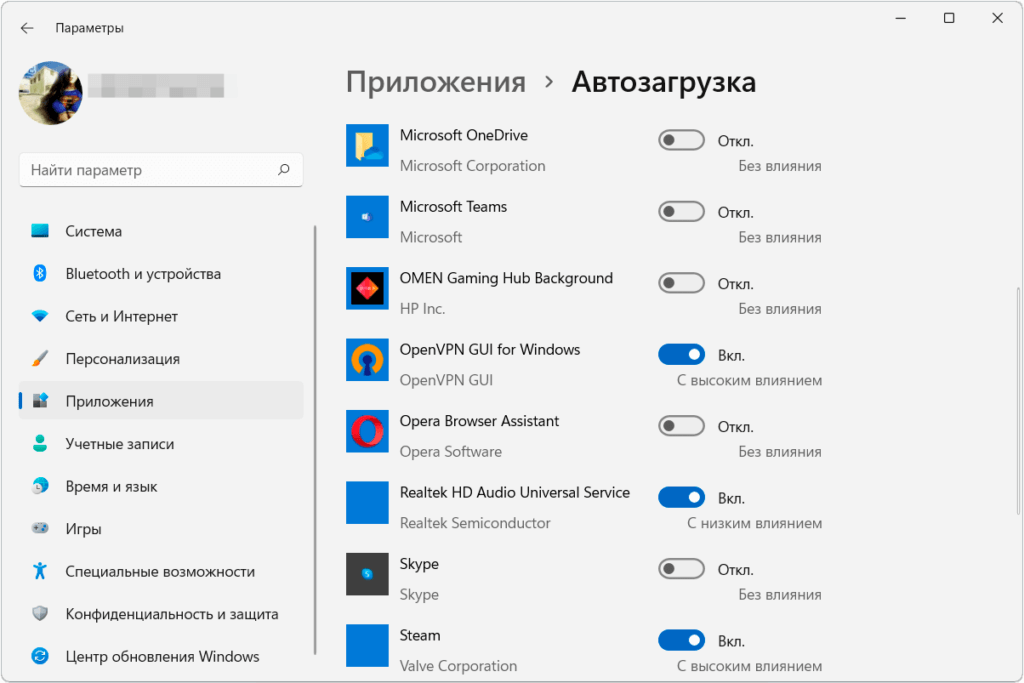The width and height of the screenshot is (1024, 683).
Task: Click the Skype app icon
Action: pyautogui.click(x=367, y=574)
